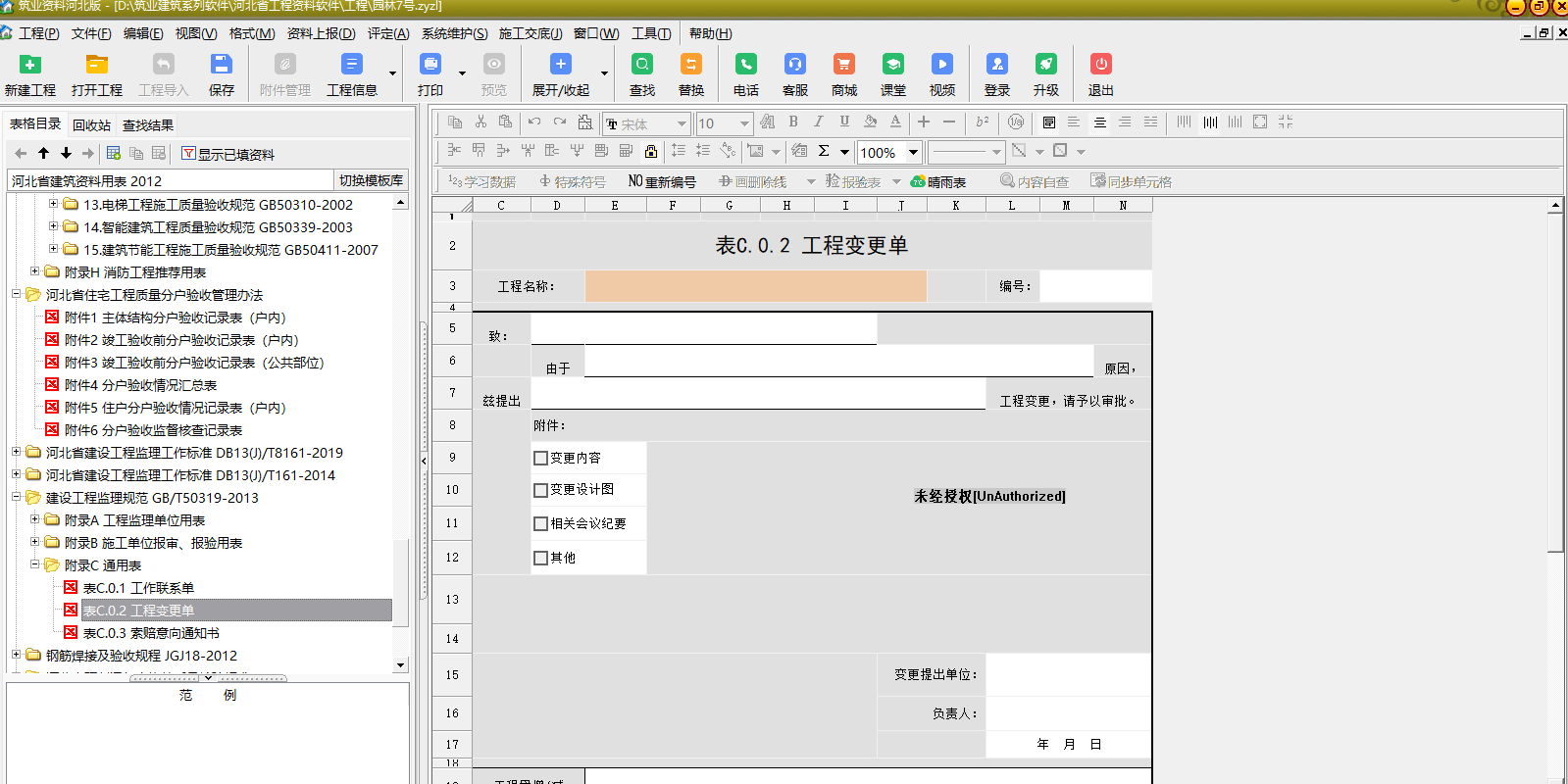Screen dimensions: 1568x784
Task: Expand the font name 宋体 dropdown
Action: pyautogui.click(x=682, y=123)
